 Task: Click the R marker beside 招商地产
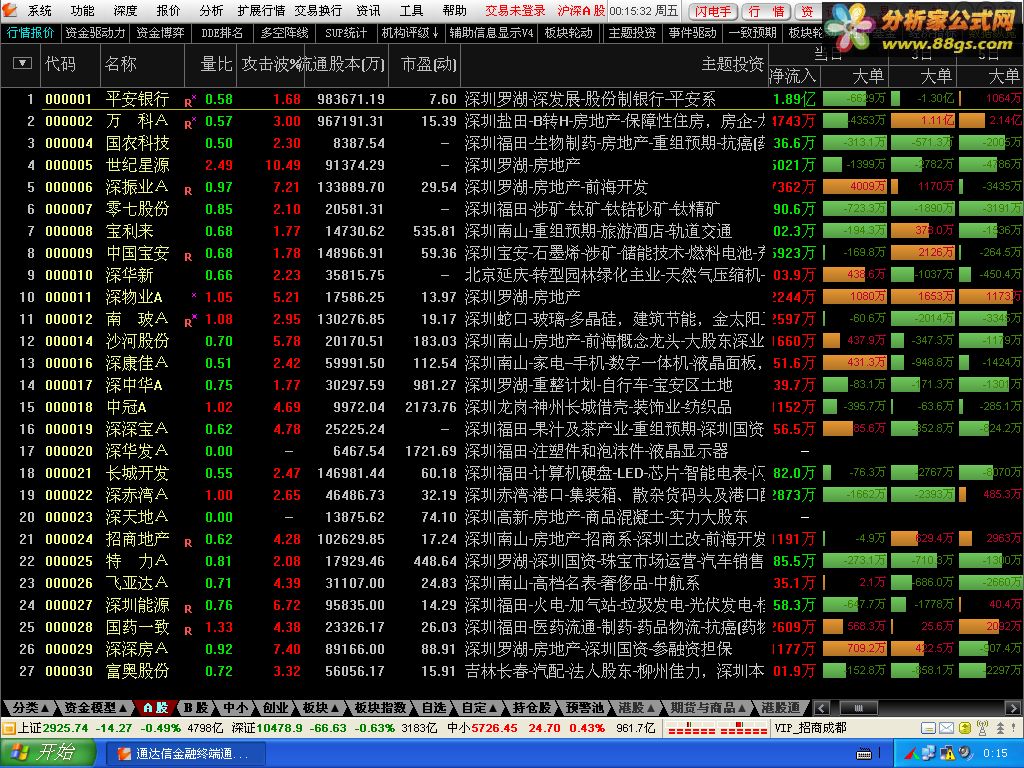point(188,543)
